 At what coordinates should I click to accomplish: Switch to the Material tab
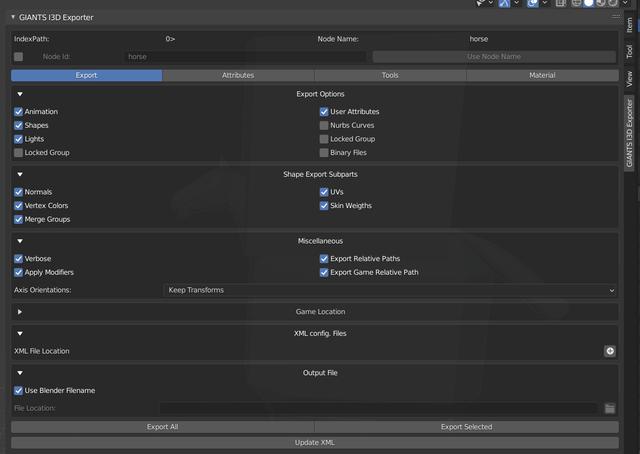pos(542,75)
